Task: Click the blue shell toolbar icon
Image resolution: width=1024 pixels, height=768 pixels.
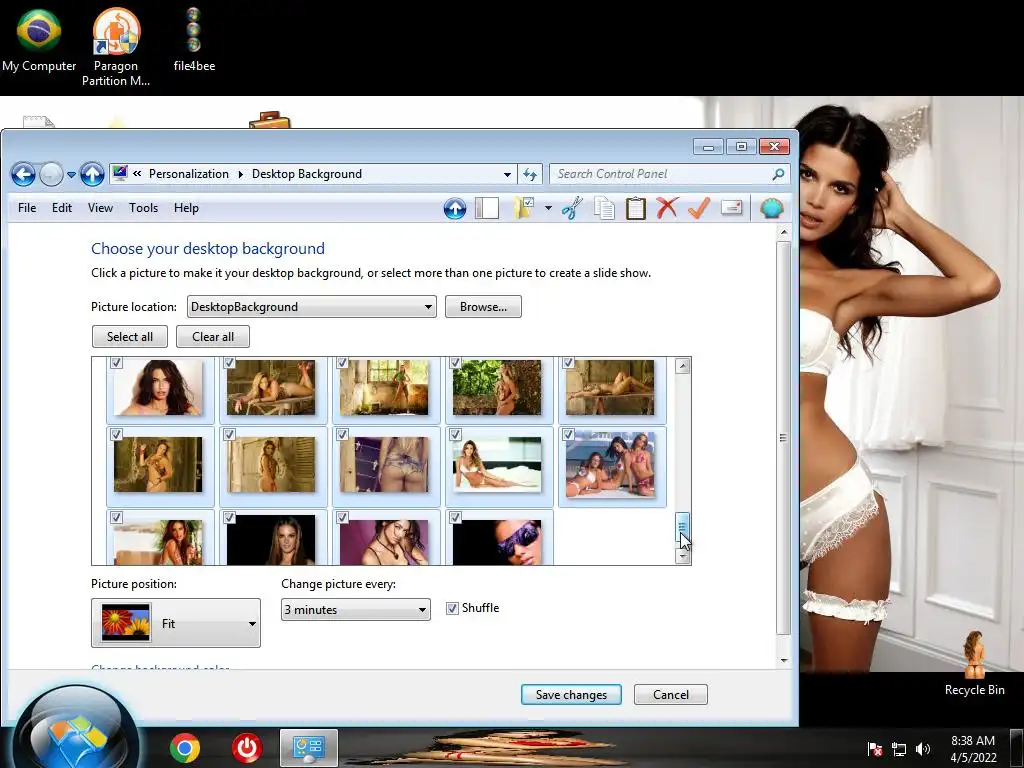Action: click(x=772, y=208)
